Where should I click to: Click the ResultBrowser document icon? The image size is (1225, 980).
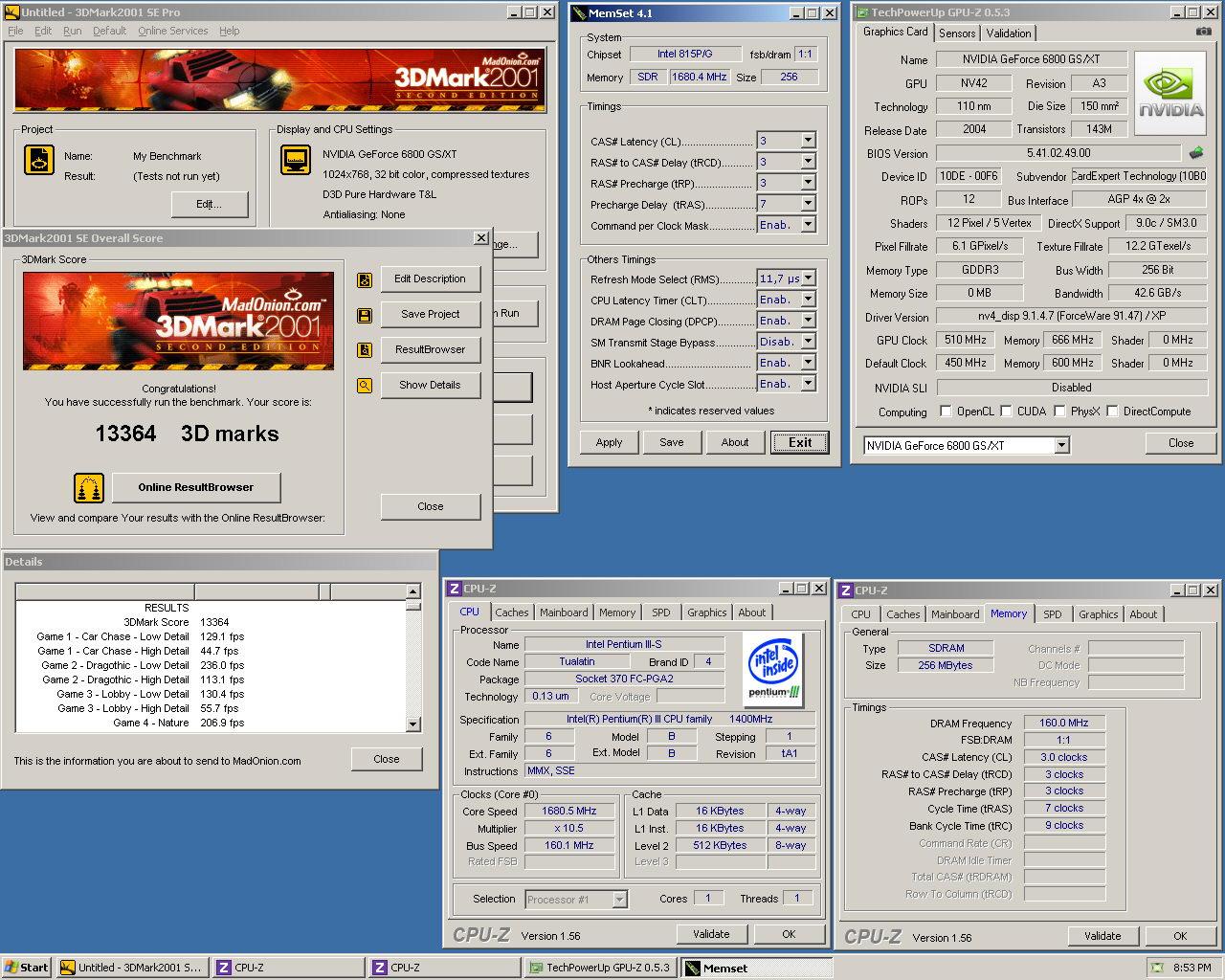[365, 350]
